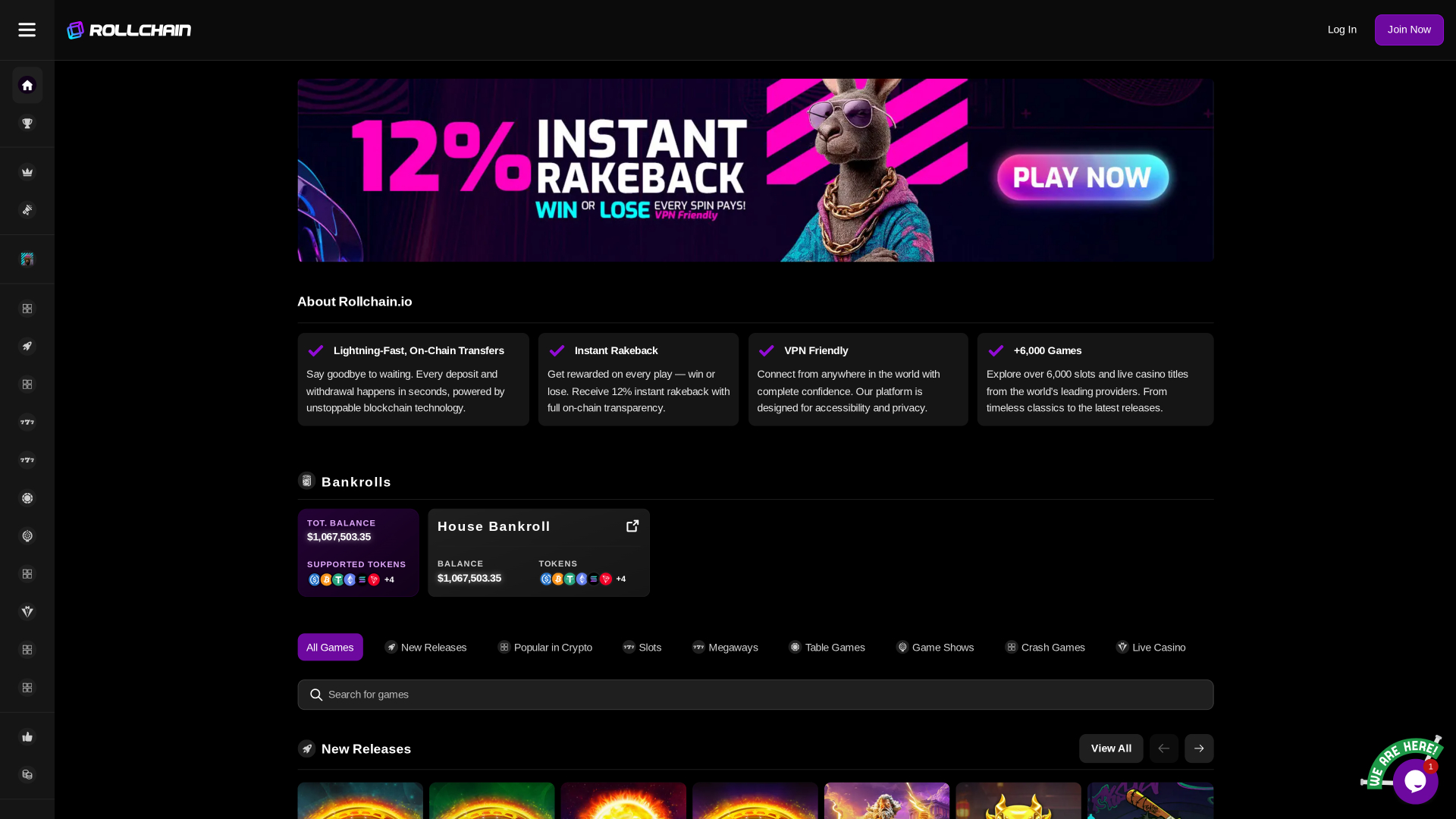Open the coins icon at sidebar bottom

tap(27, 774)
